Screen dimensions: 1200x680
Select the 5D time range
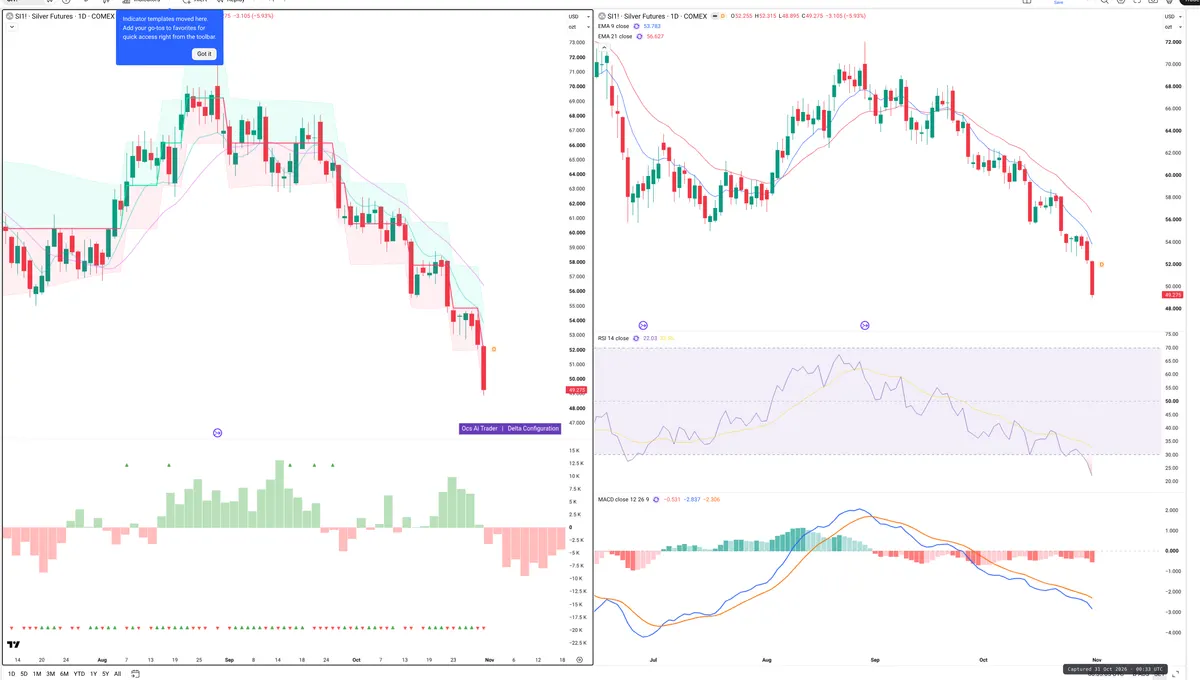pos(24,674)
